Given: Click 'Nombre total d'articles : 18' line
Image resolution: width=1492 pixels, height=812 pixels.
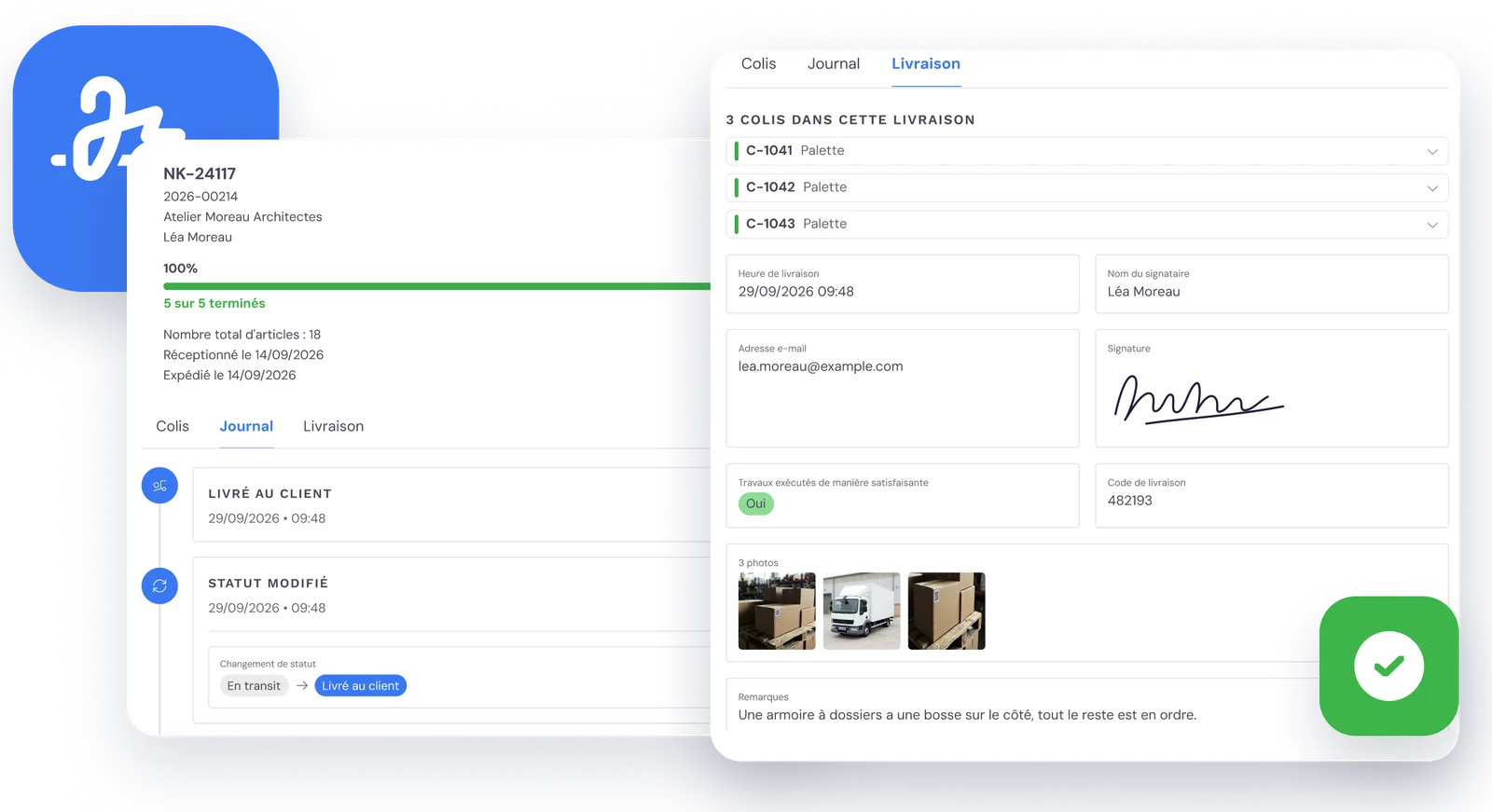Looking at the screenshot, I should [x=242, y=335].
